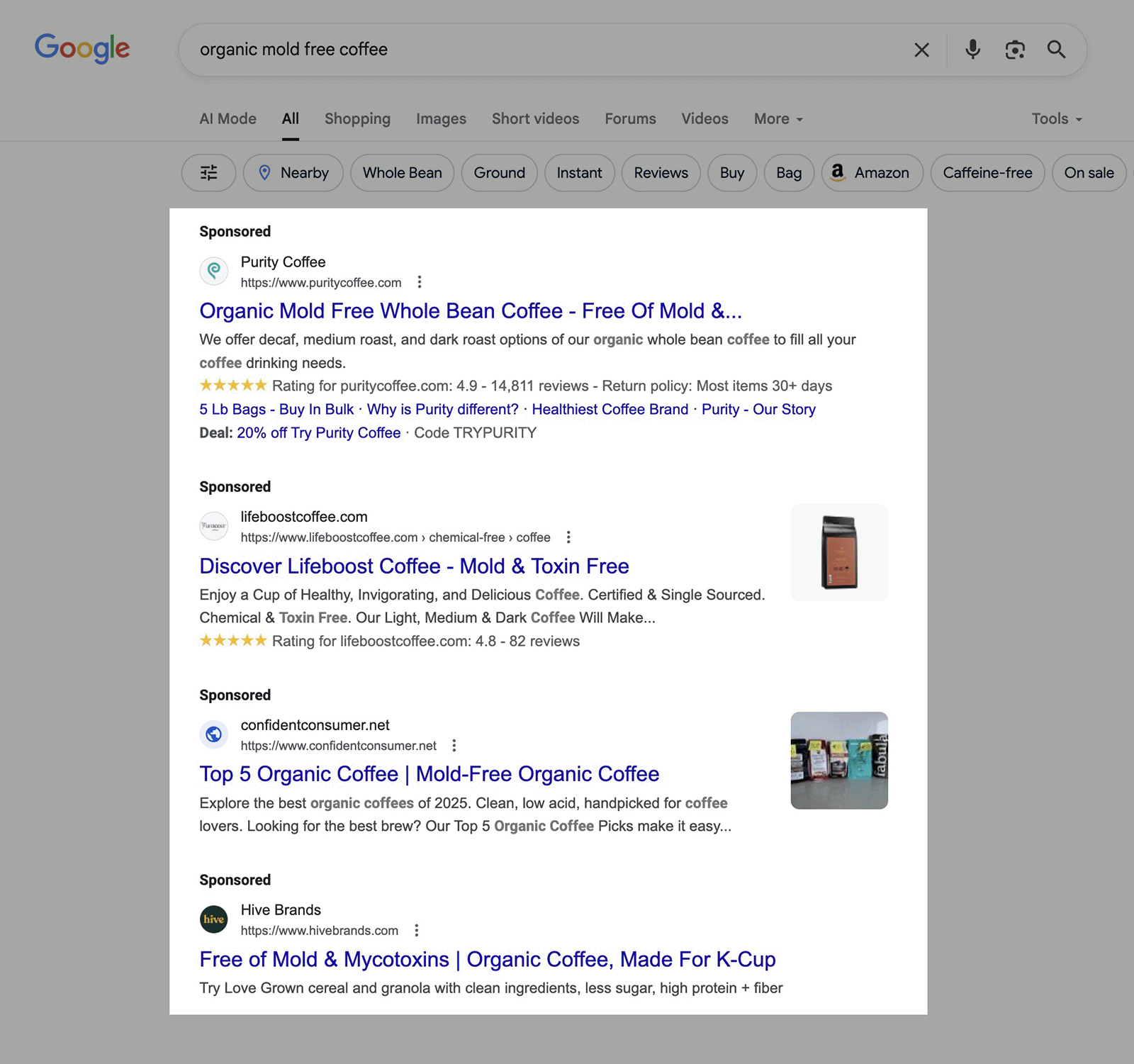Open the three-dot menu on Purity Coffee ad

tap(420, 282)
